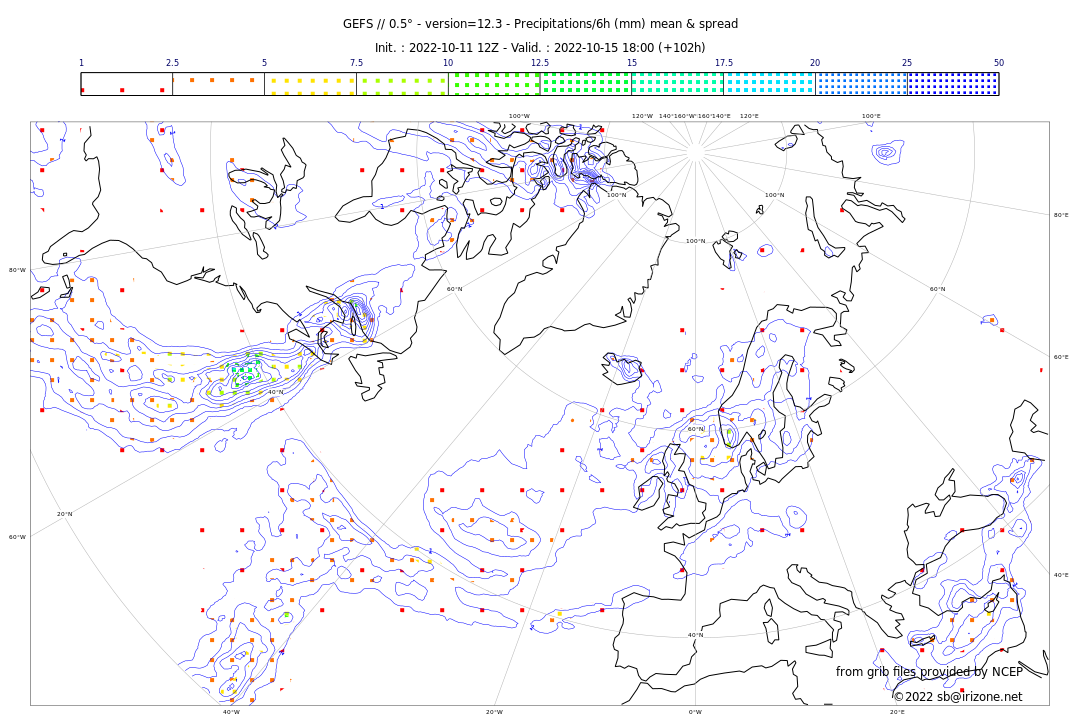The height and width of the screenshot is (718, 1080).
Task: Choose the lime-dotted 7.5 to 10 mm legend box
Action: click(x=402, y=84)
